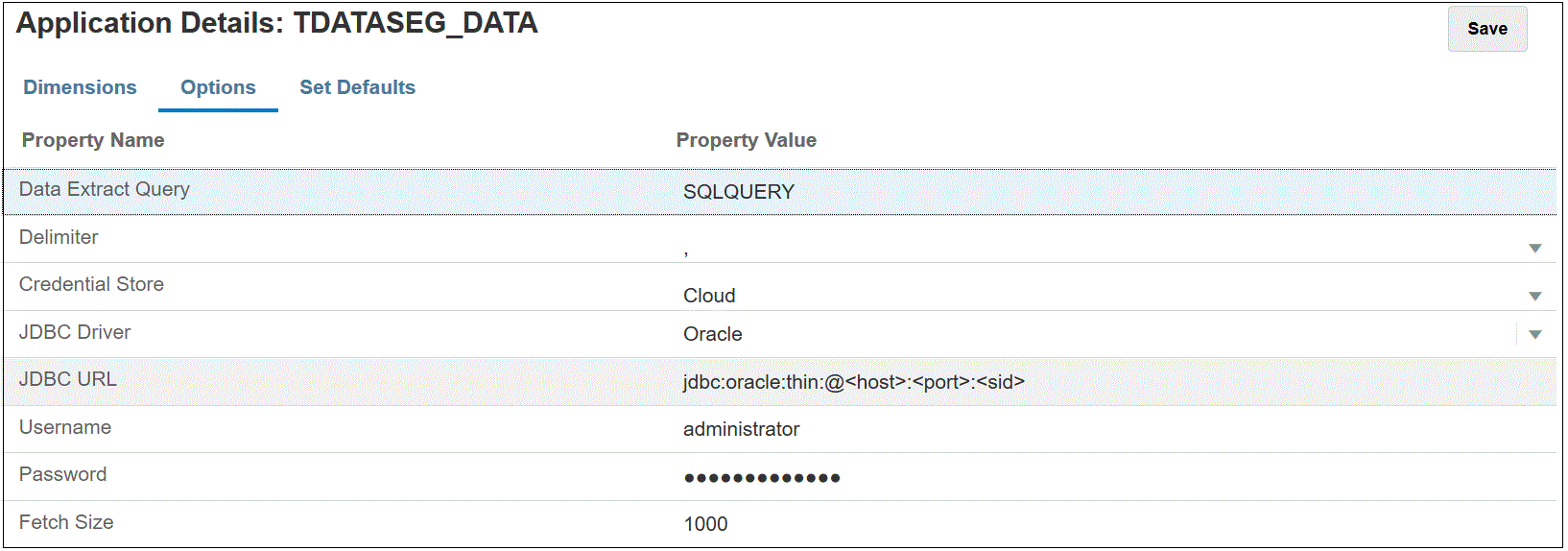Expand the Delimiter dropdown arrow

[1534, 249]
